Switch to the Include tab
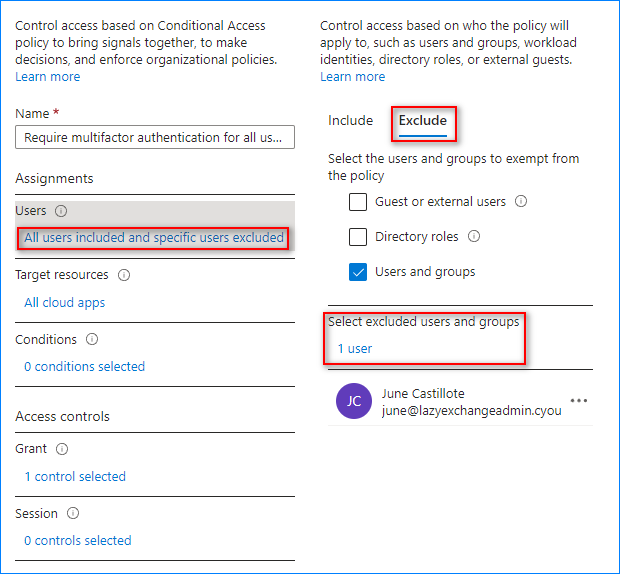This screenshot has width=620, height=574. (350, 120)
